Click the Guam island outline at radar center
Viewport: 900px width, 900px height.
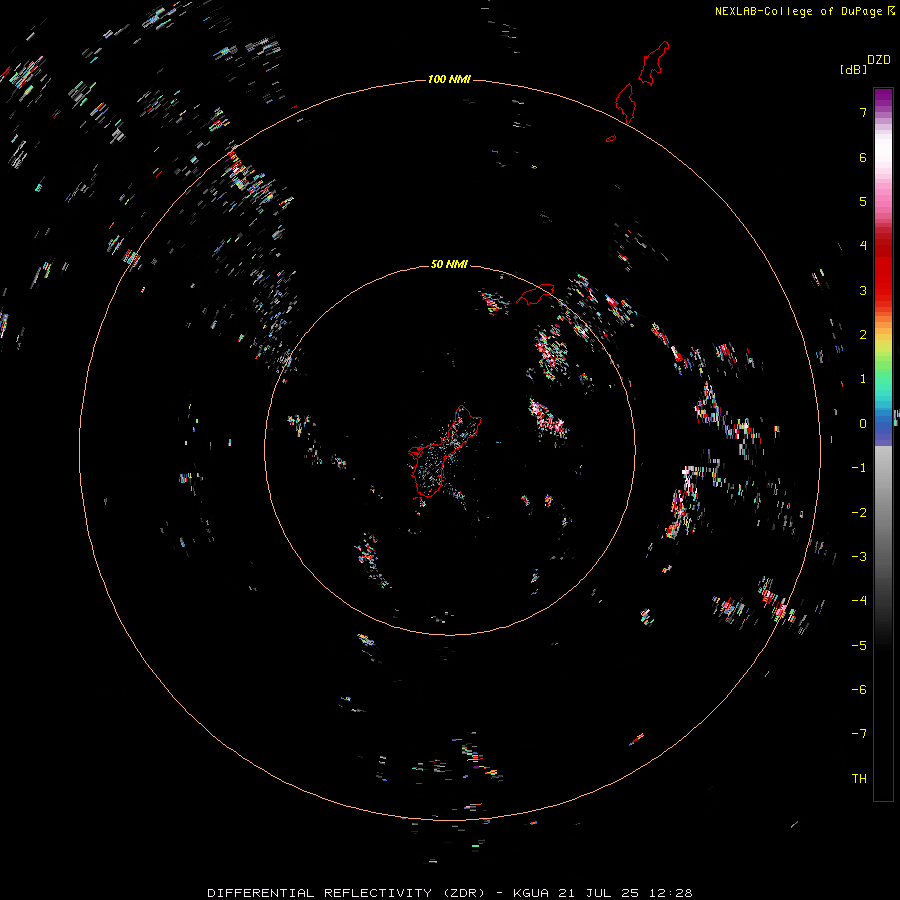tap(445, 452)
